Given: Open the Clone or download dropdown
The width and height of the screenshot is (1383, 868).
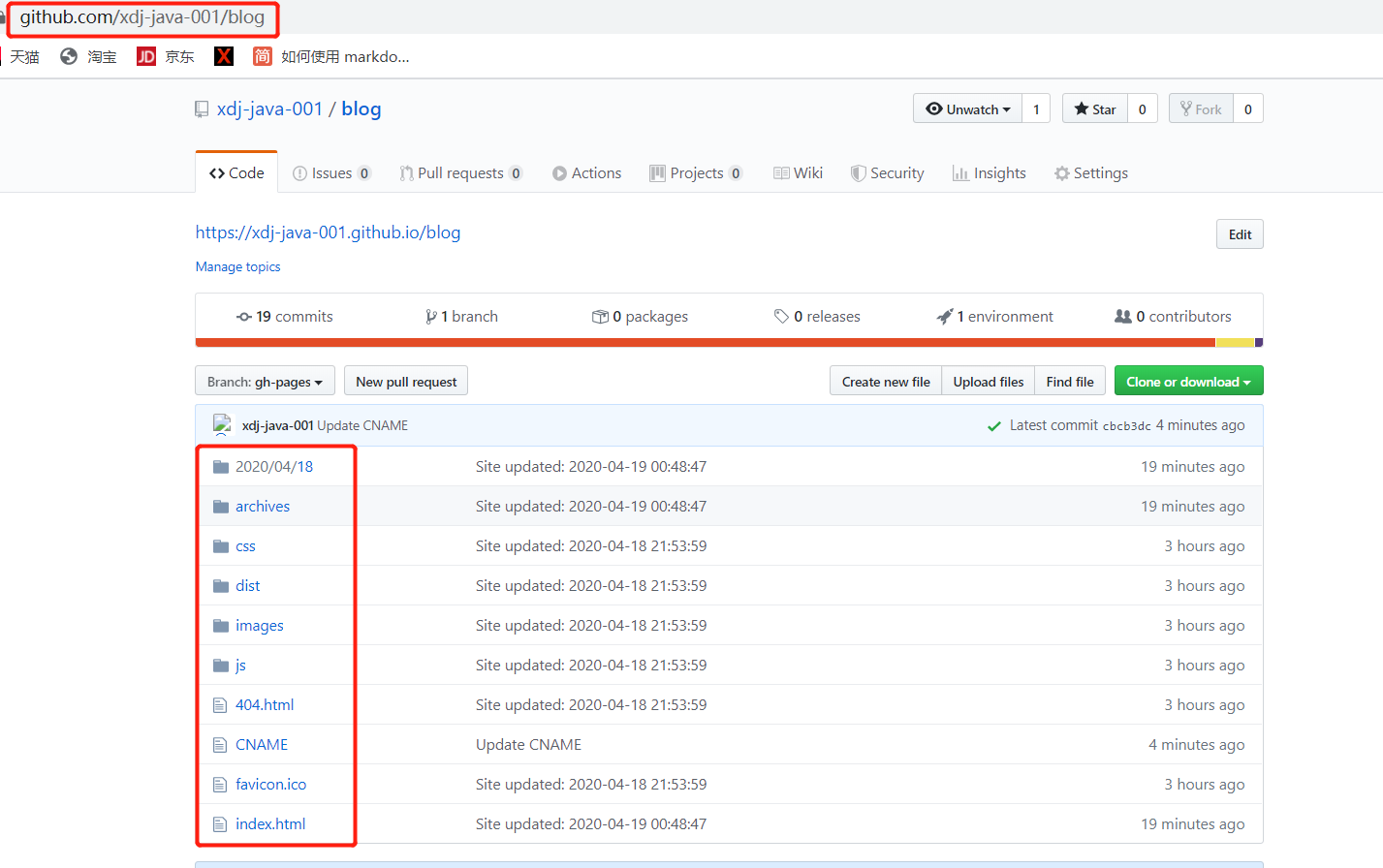Looking at the screenshot, I should pos(1188,382).
